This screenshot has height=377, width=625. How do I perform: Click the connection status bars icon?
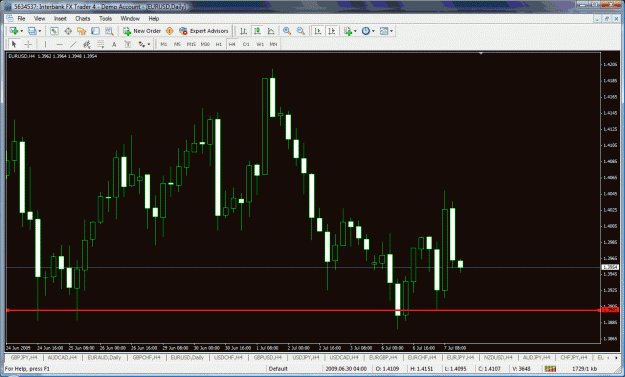tap(550, 369)
